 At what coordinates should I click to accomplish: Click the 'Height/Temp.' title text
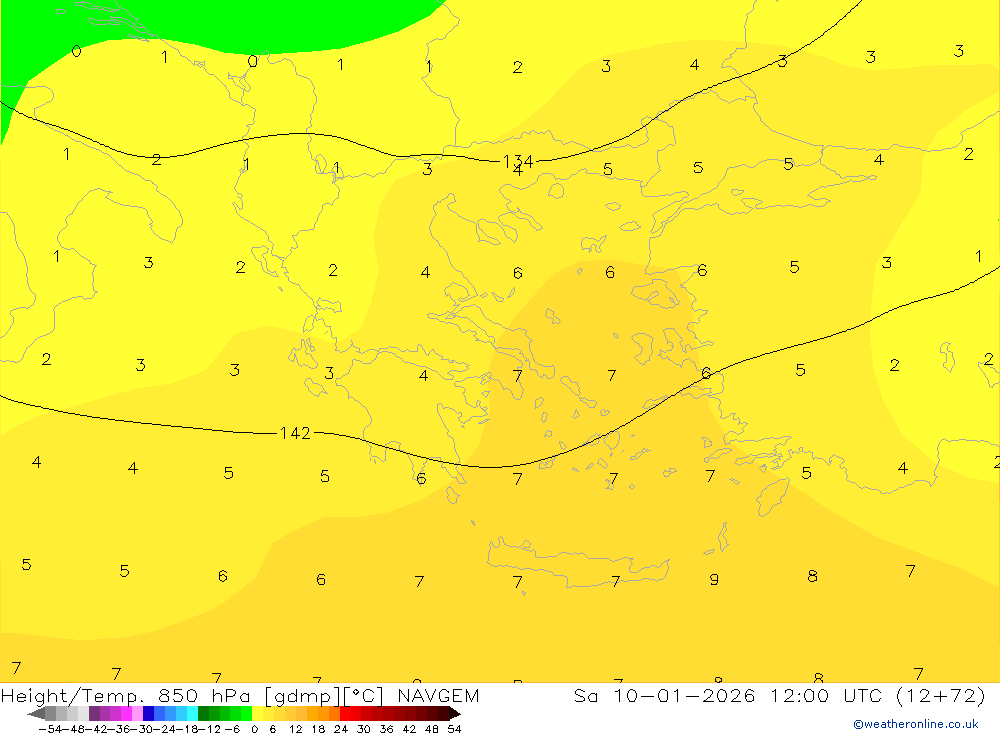tap(73, 696)
